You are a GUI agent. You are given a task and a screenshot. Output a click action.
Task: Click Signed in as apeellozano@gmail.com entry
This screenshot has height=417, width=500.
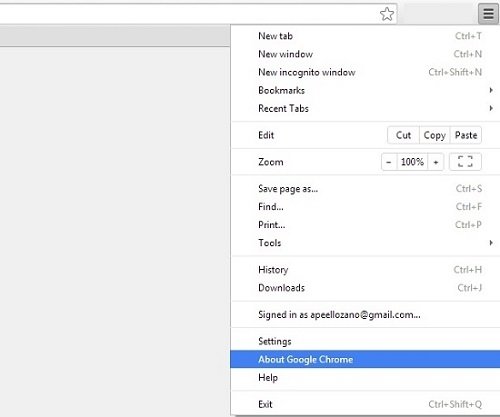coord(365,314)
